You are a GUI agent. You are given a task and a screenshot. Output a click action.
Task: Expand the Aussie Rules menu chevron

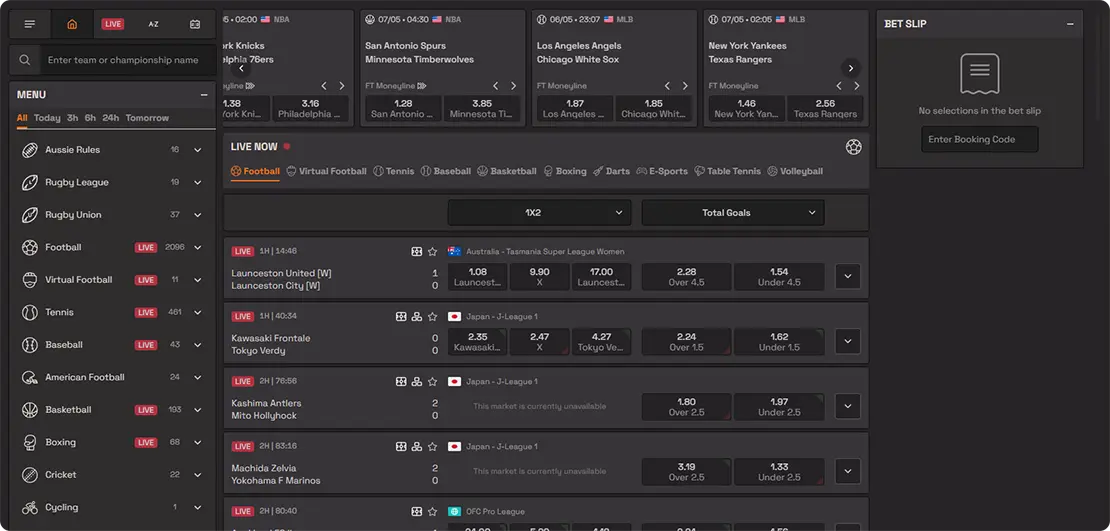pyautogui.click(x=198, y=150)
